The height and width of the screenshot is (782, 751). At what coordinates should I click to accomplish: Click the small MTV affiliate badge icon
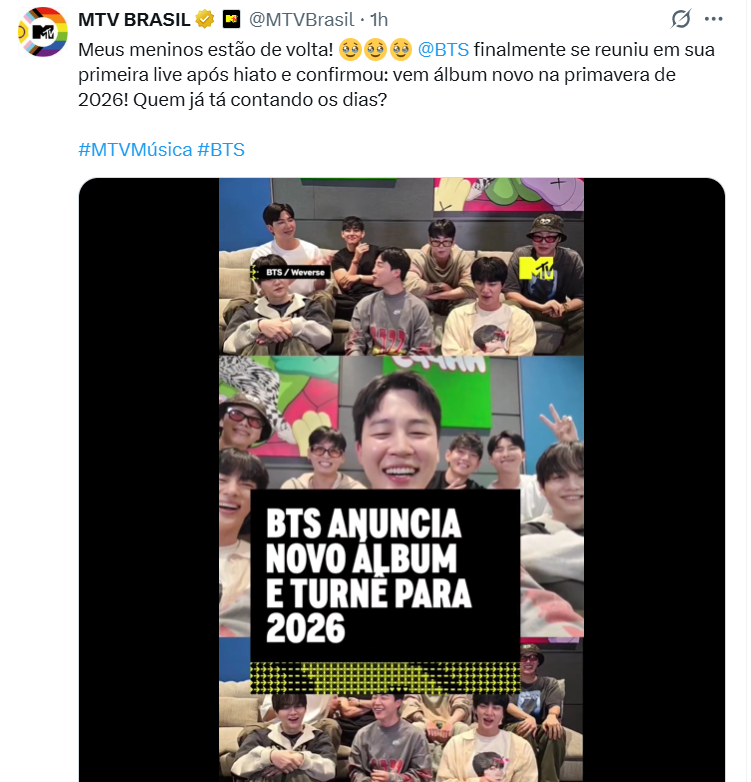(231, 19)
